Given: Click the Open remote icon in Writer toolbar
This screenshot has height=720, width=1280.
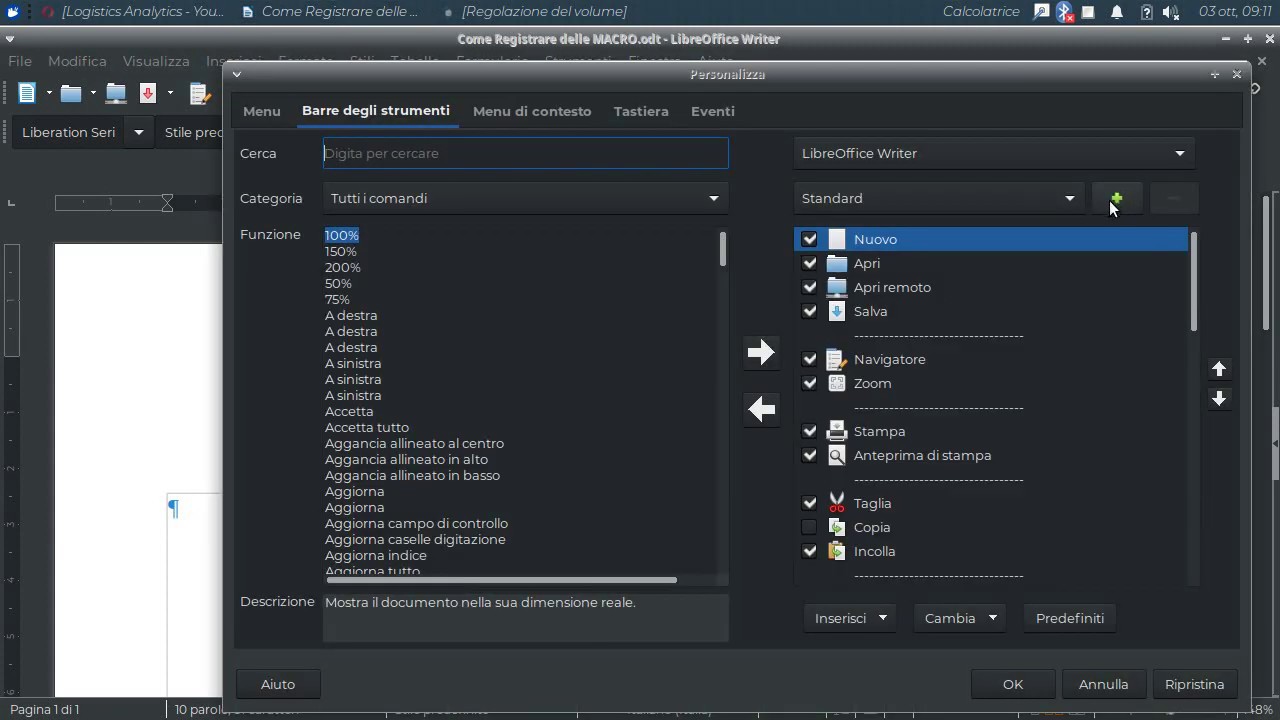Looking at the screenshot, I should pos(116,93).
